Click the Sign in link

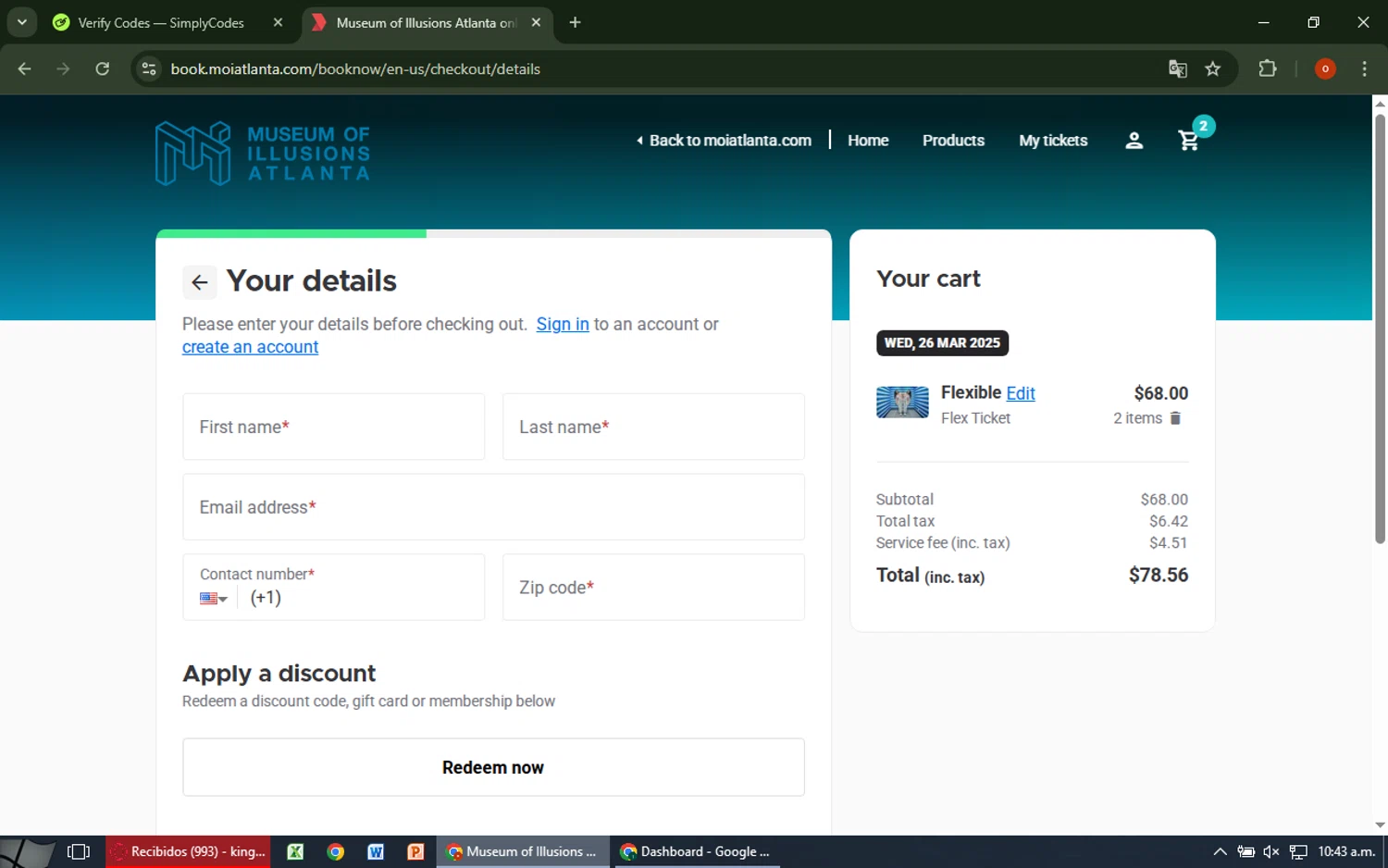click(563, 324)
